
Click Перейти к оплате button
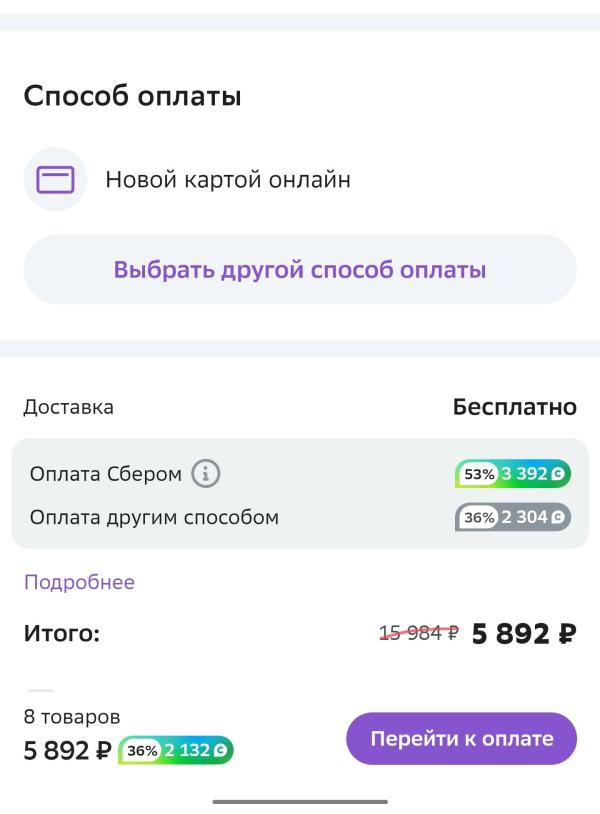pyautogui.click(x=461, y=738)
